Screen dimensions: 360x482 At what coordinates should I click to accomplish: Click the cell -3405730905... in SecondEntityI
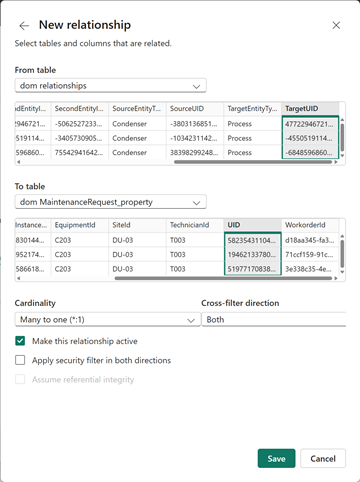pyautogui.click(x=80, y=138)
